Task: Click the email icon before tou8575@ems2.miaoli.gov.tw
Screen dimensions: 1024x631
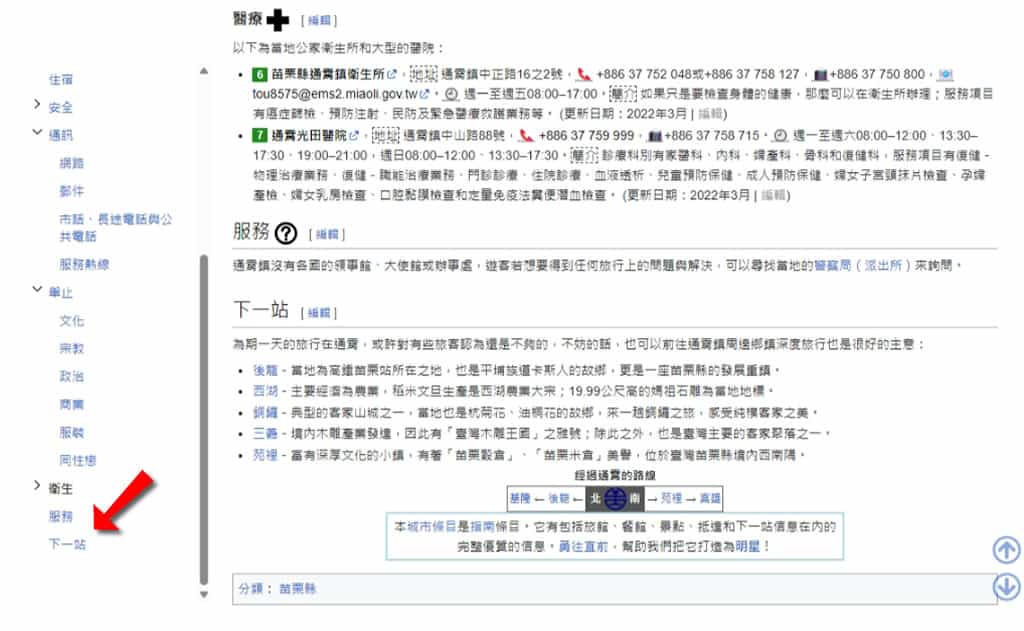Action: pyautogui.click(x=946, y=74)
